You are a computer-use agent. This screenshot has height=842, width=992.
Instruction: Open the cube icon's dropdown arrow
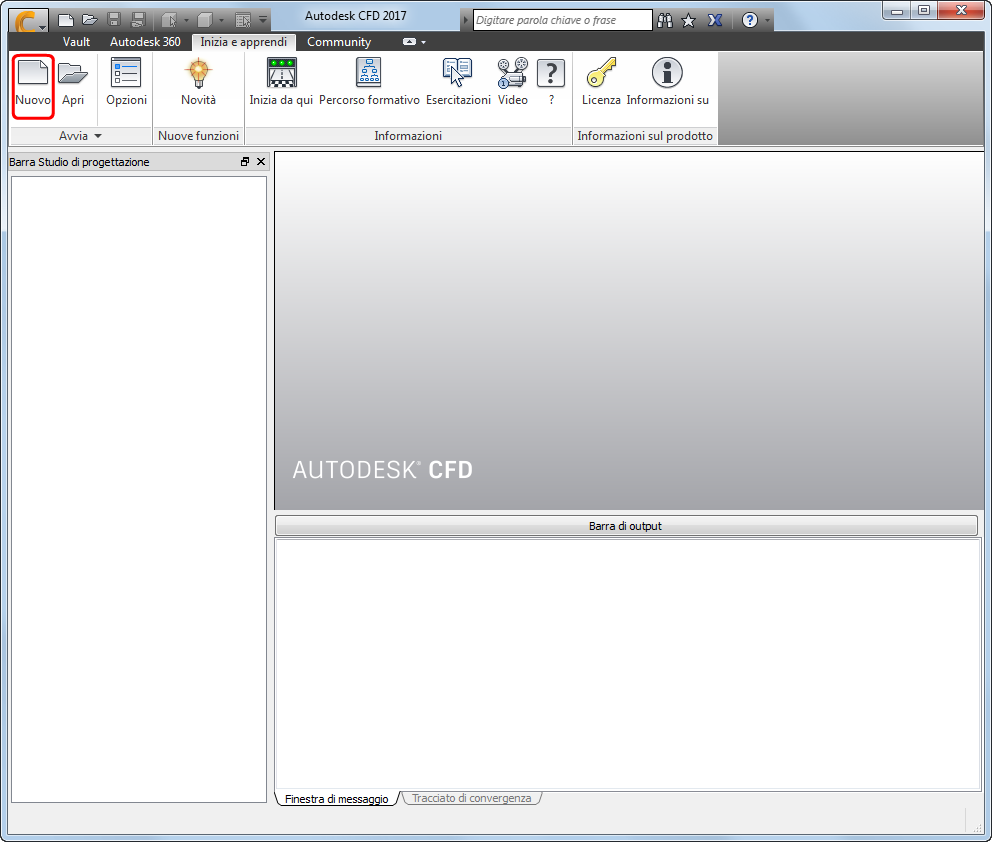pos(221,20)
